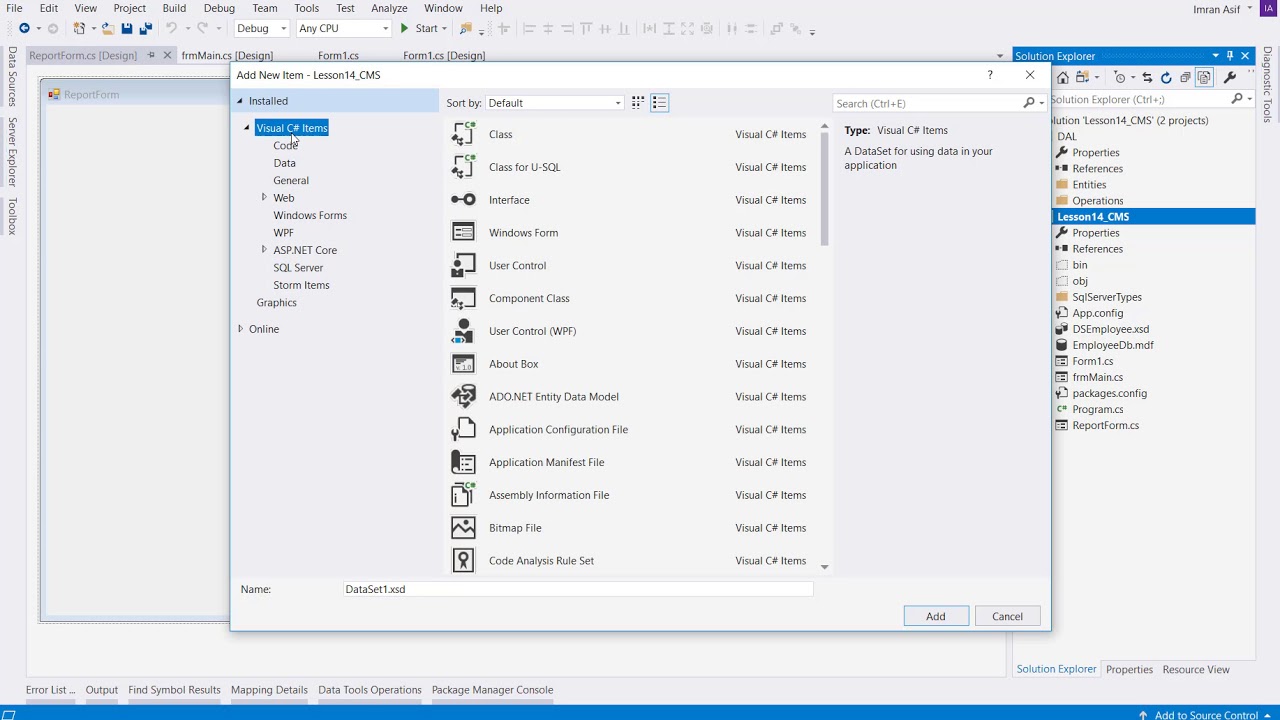
Task: Click the Start debugging play icon
Action: click(404, 28)
